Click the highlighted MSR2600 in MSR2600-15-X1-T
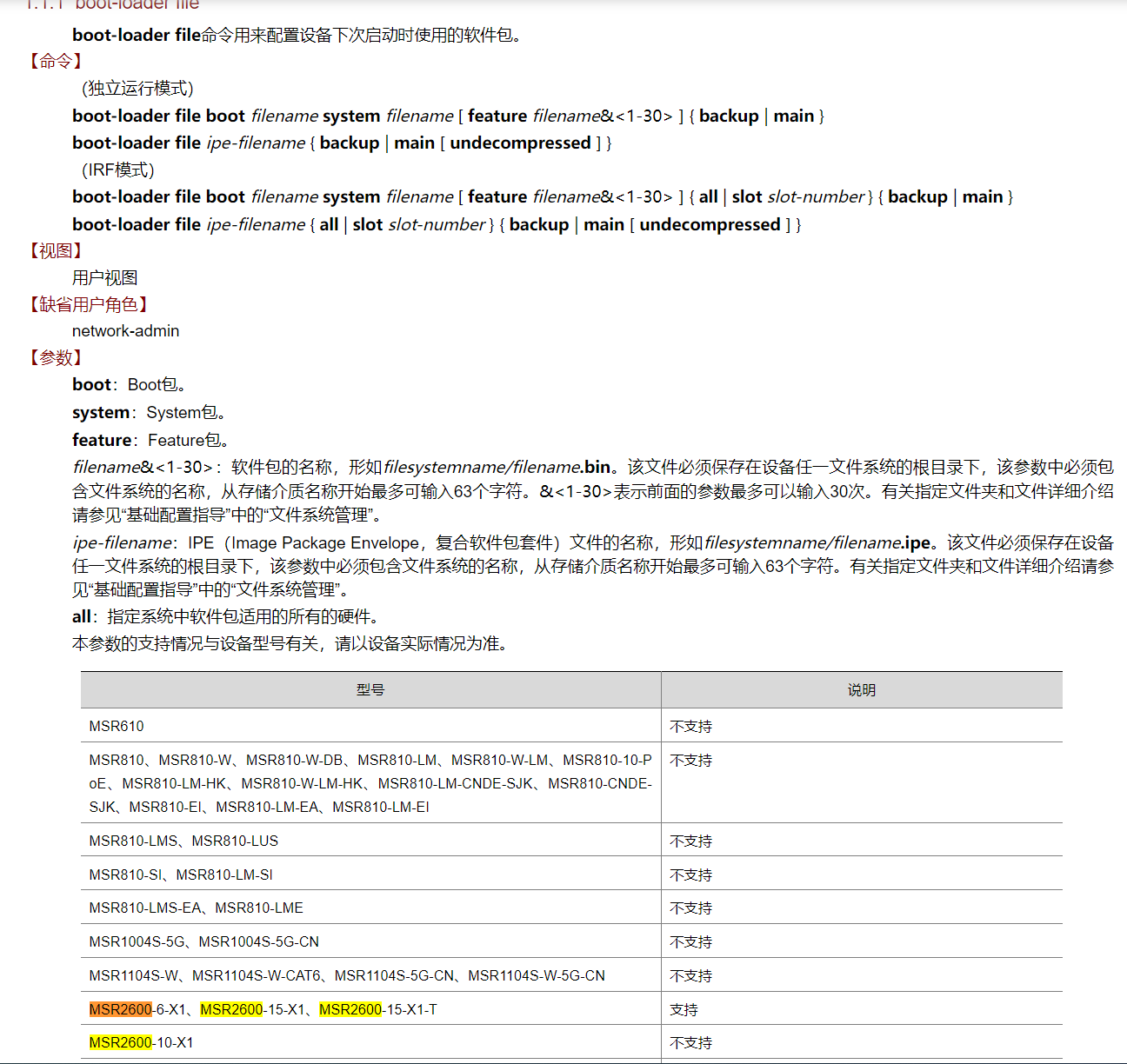This screenshot has height=1064, width=1127. (x=350, y=1009)
